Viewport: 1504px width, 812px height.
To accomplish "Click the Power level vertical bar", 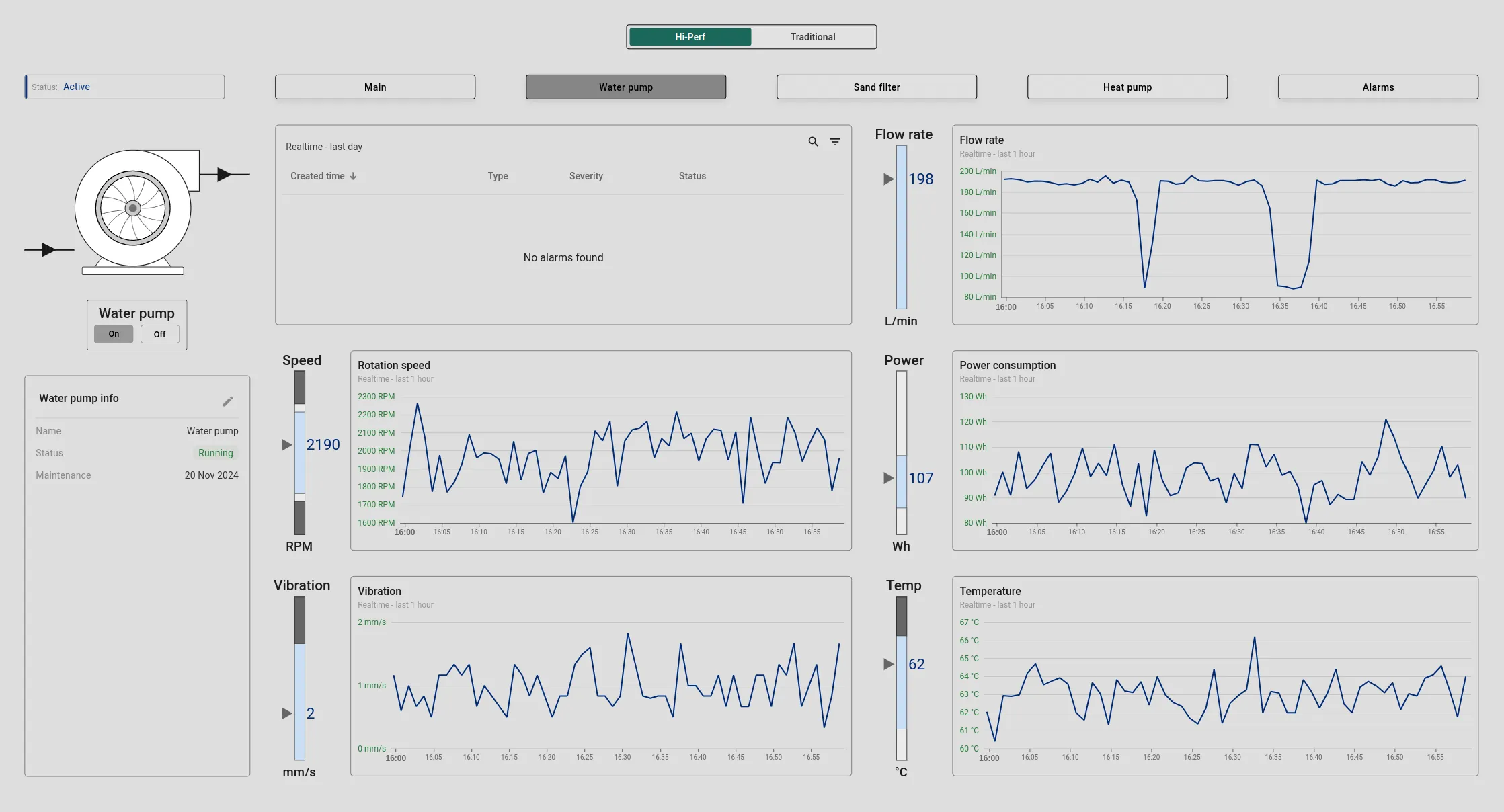I will tap(901, 452).
